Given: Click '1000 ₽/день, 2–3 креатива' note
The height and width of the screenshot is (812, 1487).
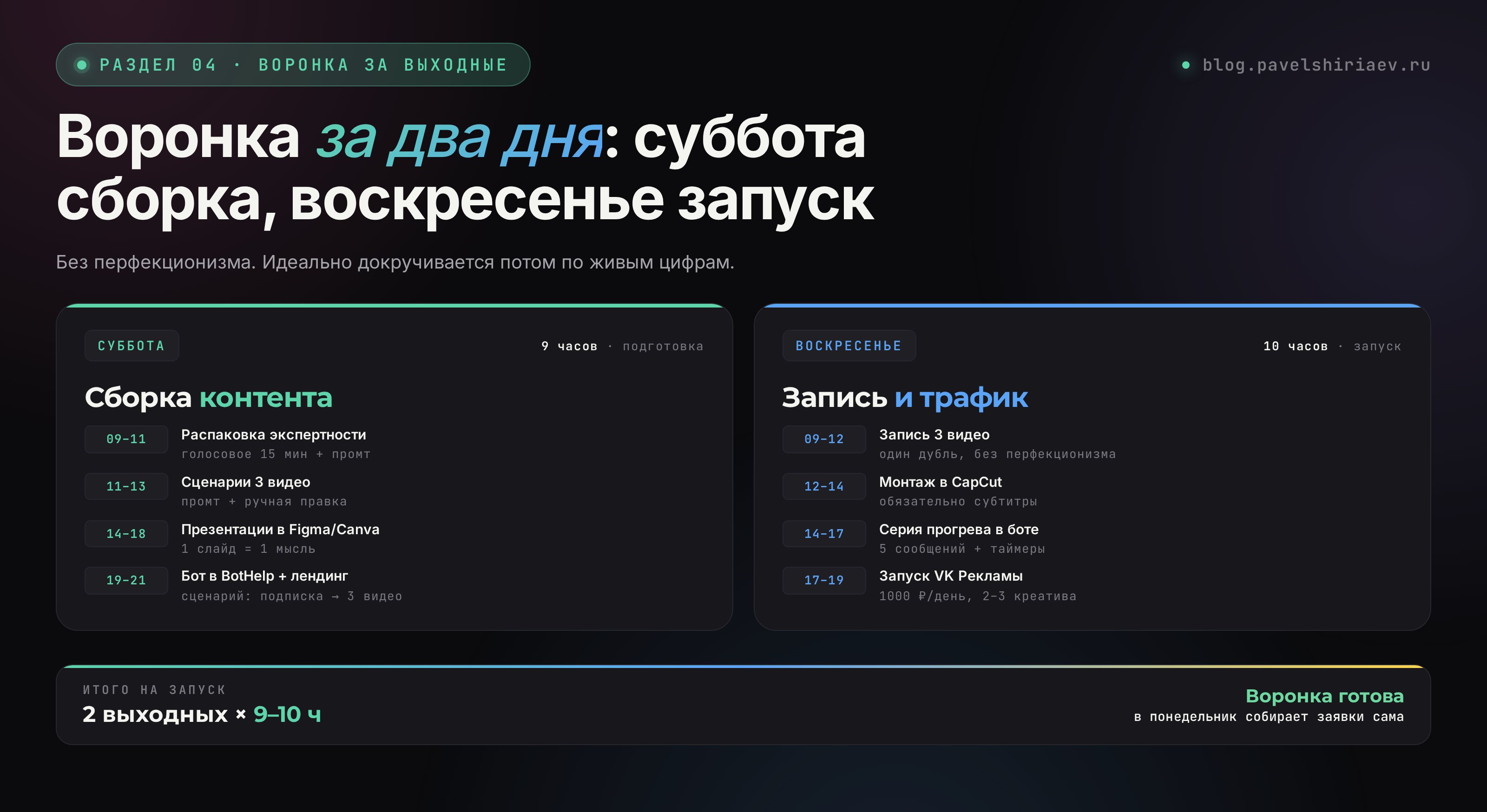Looking at the screenshot, I should pos(978,596).
